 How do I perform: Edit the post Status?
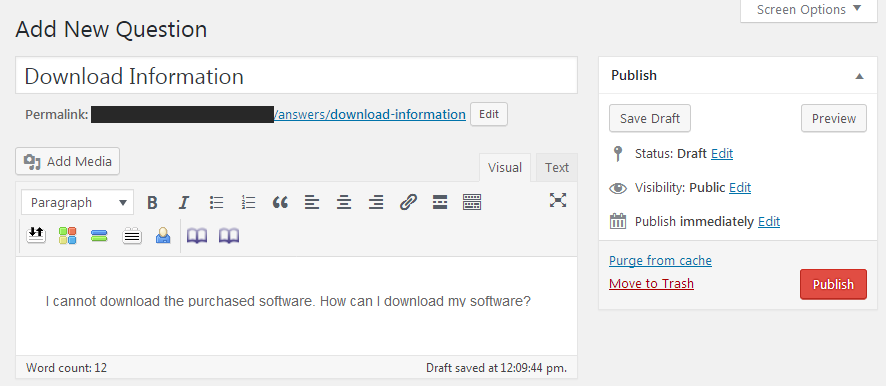[x=722, y=154]
